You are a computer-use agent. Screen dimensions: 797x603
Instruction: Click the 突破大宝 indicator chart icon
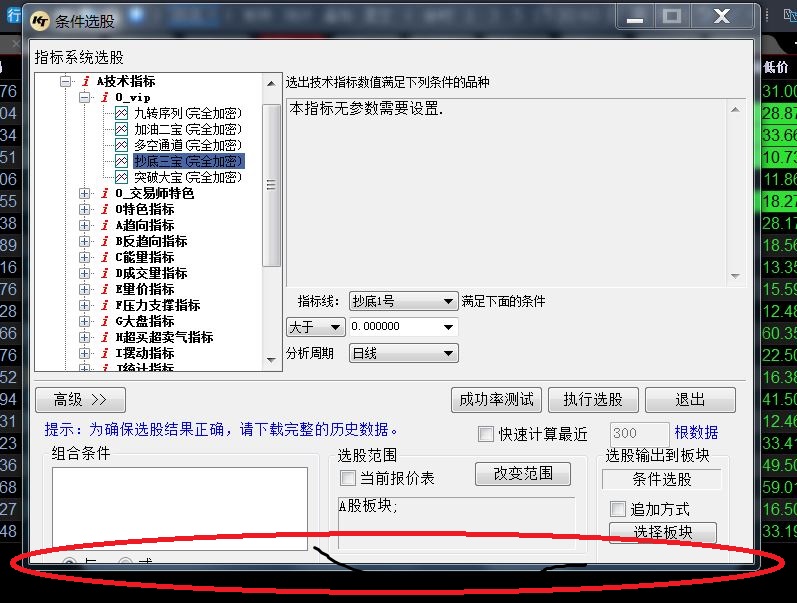point(121,177)
